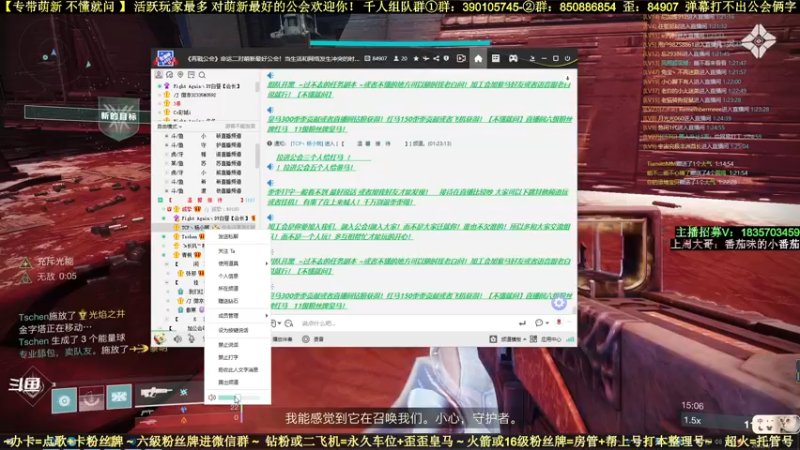Select the user list icon in sidebar toolbar

tap(159, 75)
